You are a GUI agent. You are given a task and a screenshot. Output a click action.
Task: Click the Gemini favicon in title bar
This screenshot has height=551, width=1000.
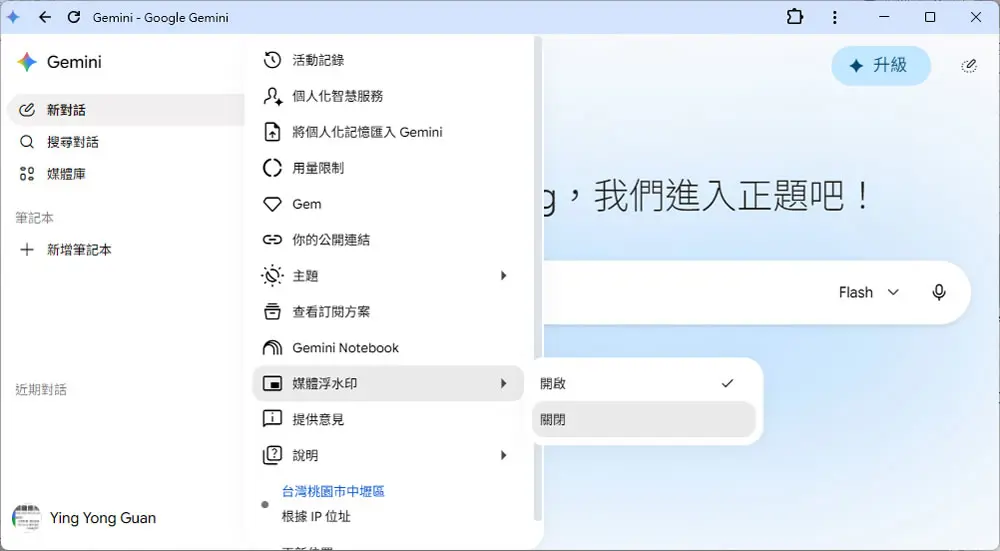(13, 17)
